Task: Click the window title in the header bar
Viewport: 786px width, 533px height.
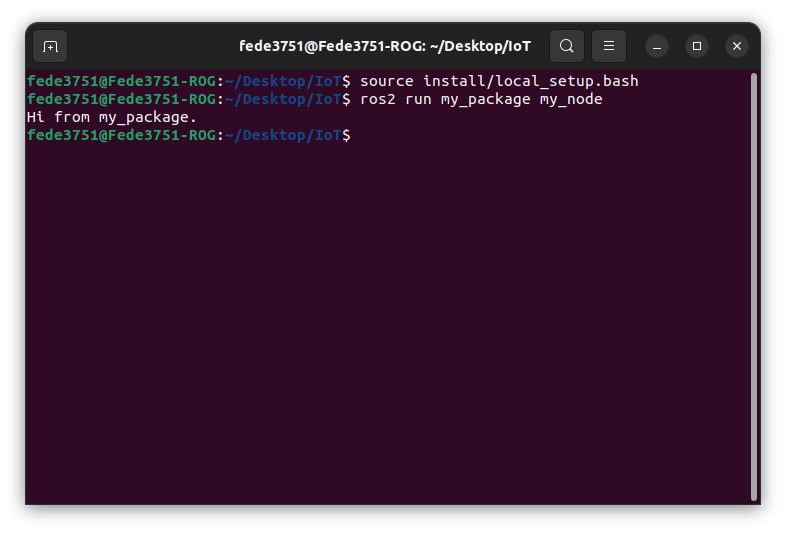Action: (x=385, y=46)
